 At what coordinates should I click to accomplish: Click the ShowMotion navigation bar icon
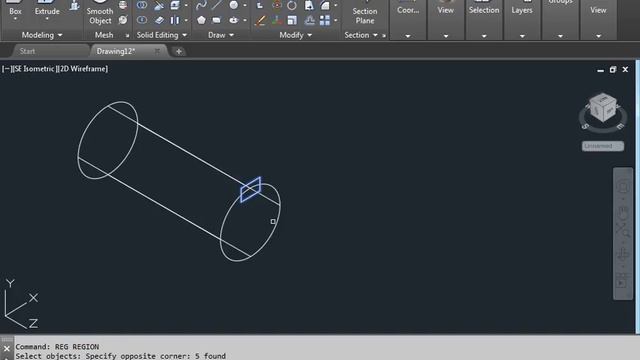point(622,282)
